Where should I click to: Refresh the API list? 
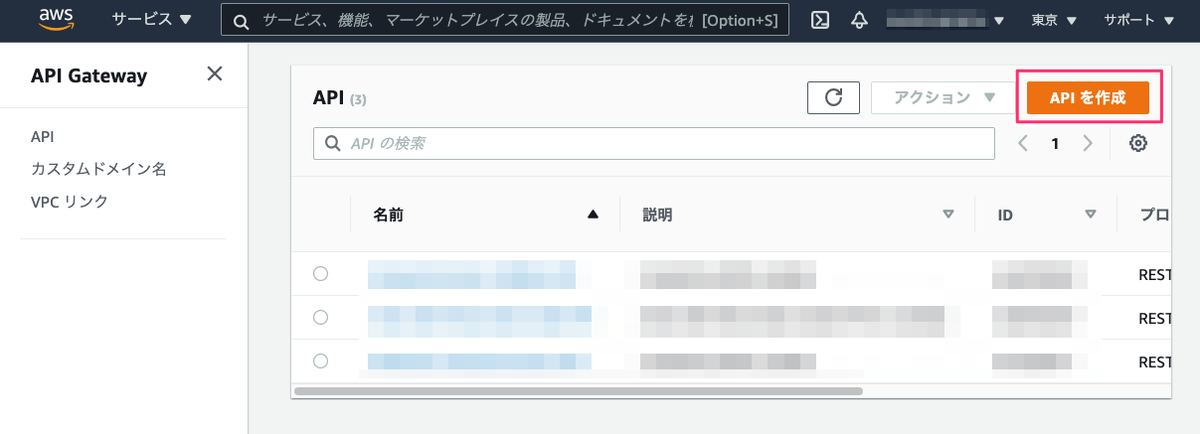(833, 97)
